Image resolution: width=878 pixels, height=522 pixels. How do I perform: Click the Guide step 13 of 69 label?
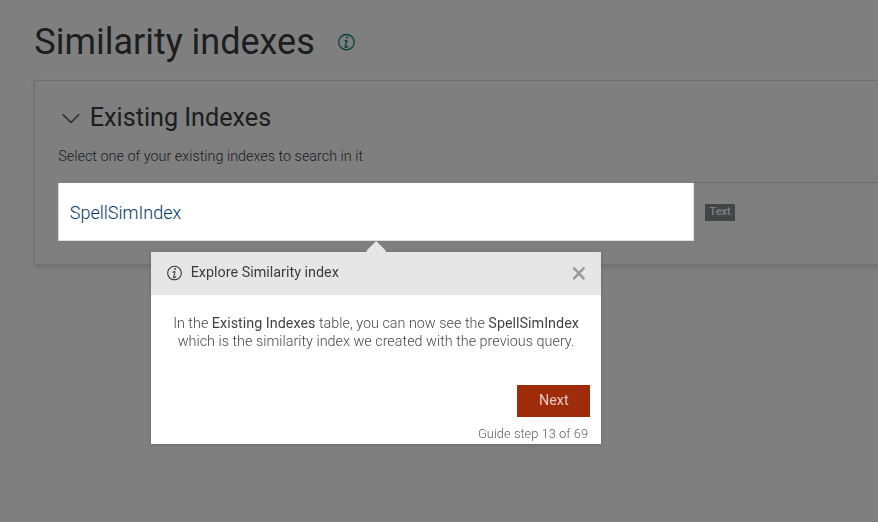[x=532, y=434]
